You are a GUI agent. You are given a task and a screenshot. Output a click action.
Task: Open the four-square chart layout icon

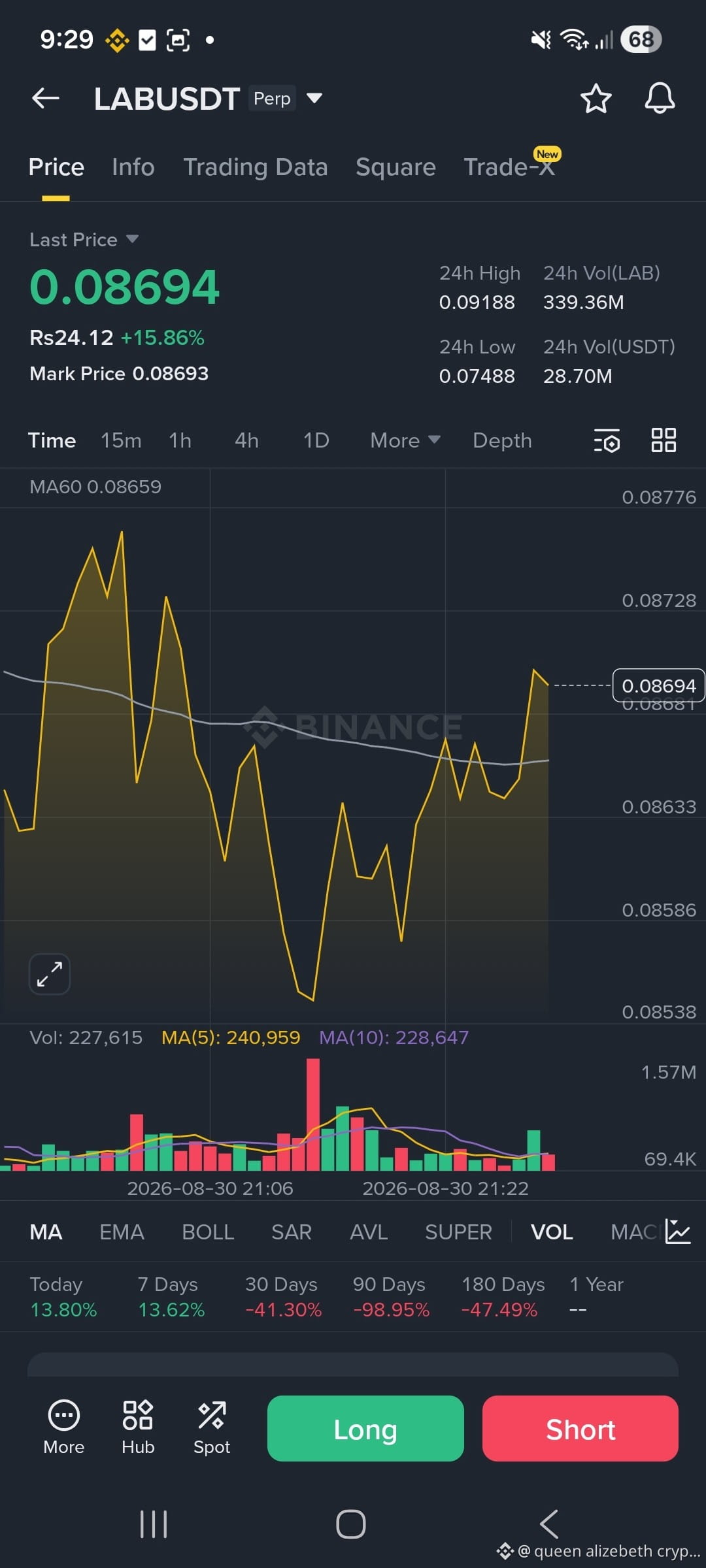(664, 440)
